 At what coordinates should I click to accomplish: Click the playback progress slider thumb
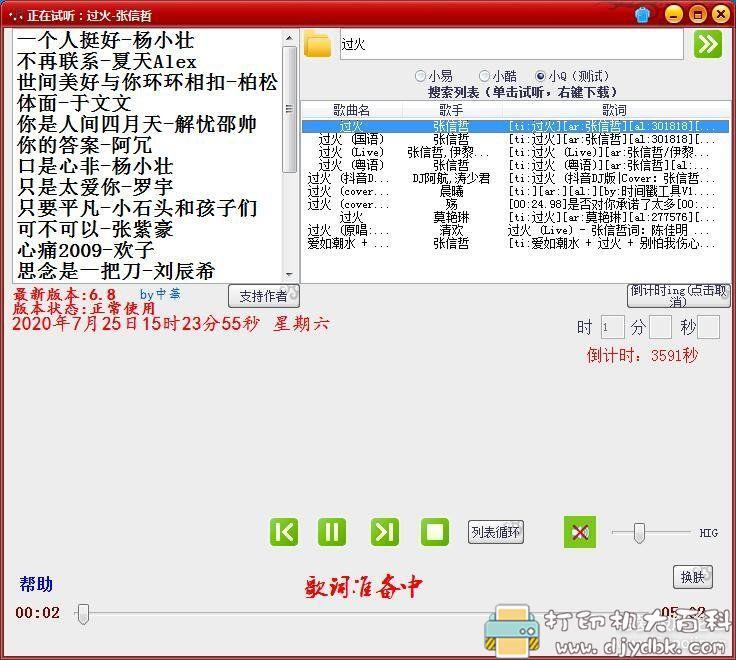click(x=83, y=614)
